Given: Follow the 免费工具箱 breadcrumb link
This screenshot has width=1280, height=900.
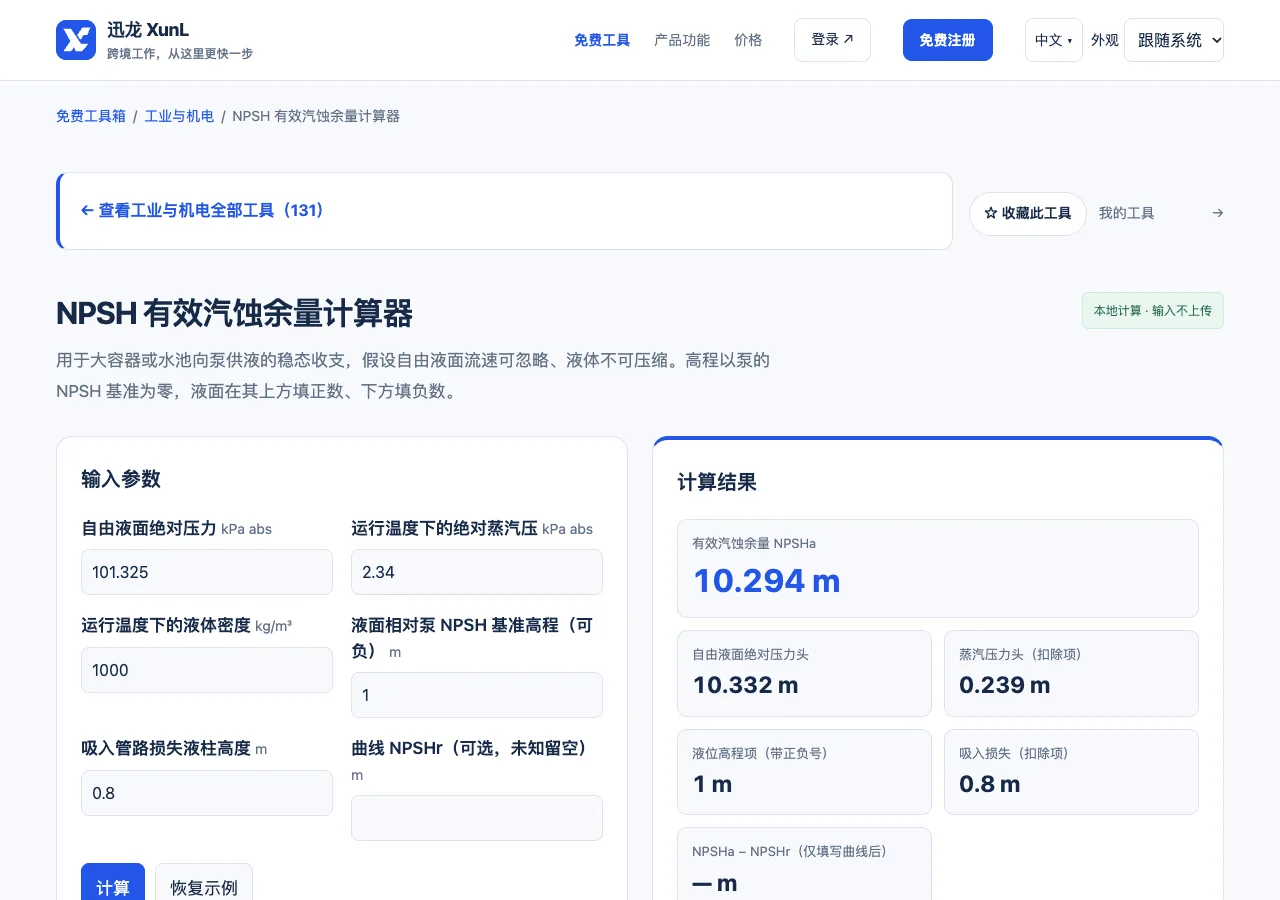Looking at the screenshot, I should tap(91, 116).
